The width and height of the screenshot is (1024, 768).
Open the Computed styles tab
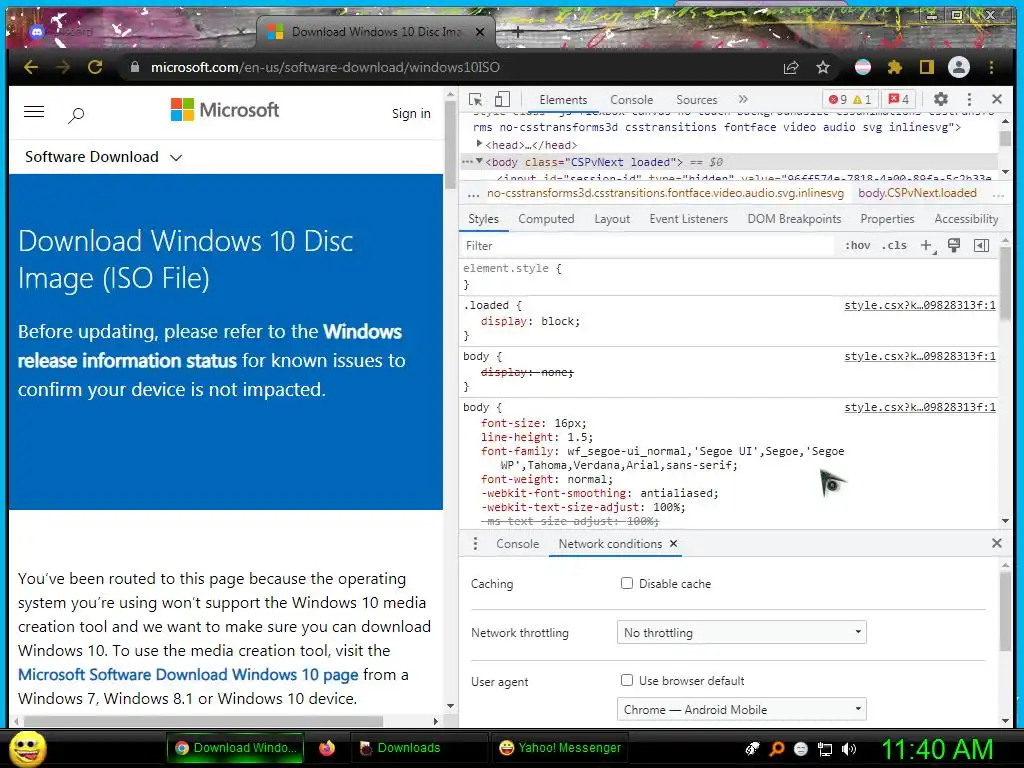pyautogui.click(x=546, y=219)
